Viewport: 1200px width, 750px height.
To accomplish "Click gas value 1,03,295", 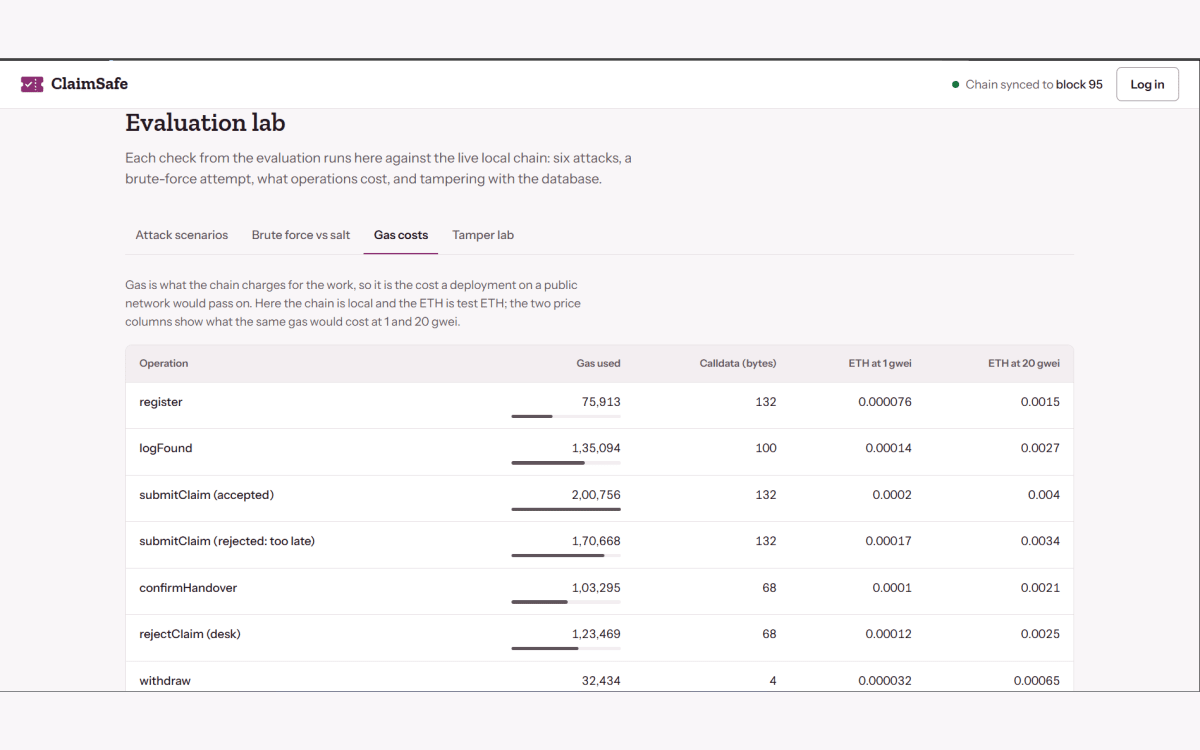I will [596, 588].
